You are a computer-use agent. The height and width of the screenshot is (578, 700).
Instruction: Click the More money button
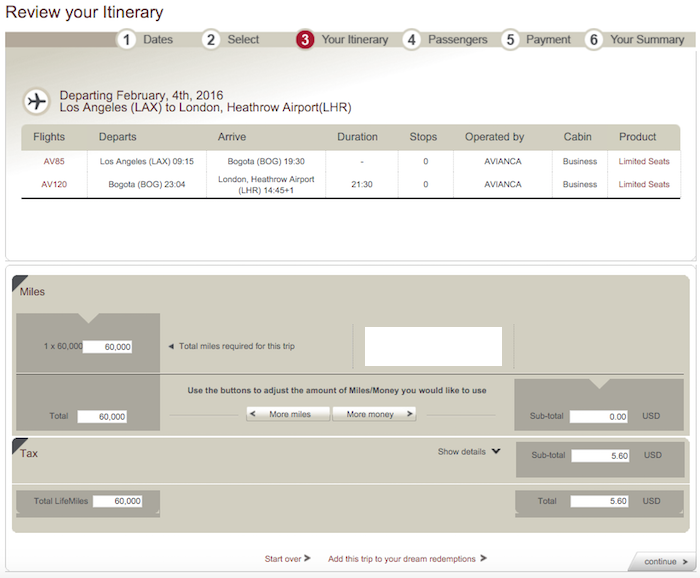click(374, 414)
